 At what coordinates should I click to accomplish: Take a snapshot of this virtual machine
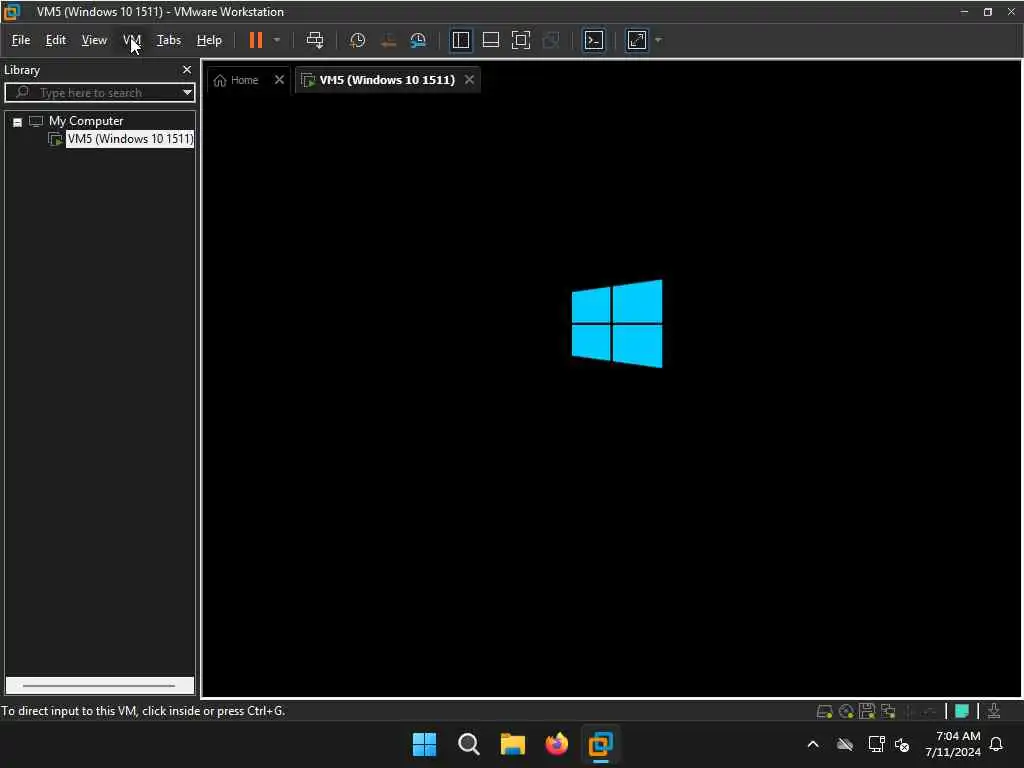[x=357, y=40]
